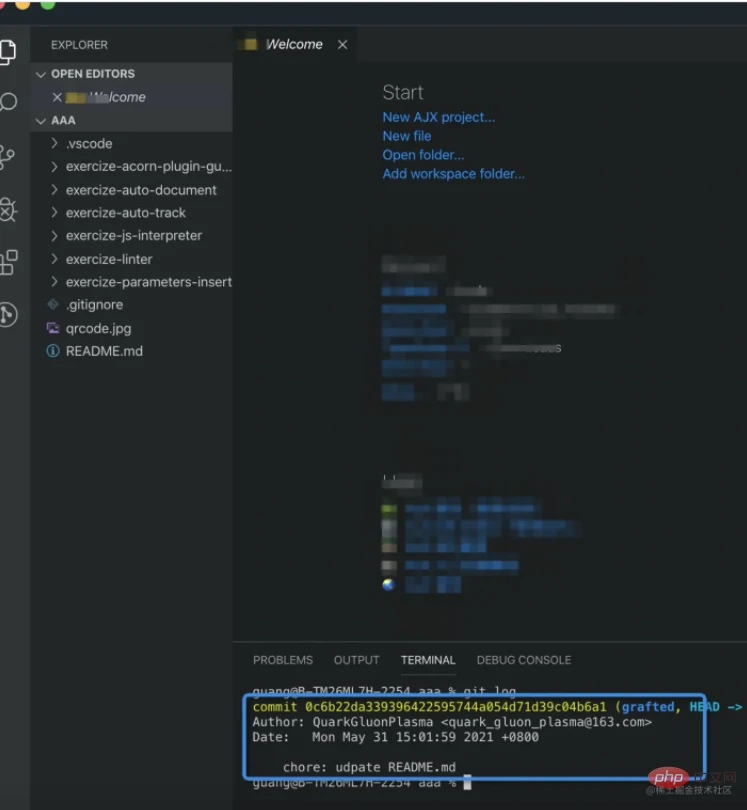Select Welcome entry under Open Editors
Image resolution: width=747 pixels, height=810 pixels.
131,97
